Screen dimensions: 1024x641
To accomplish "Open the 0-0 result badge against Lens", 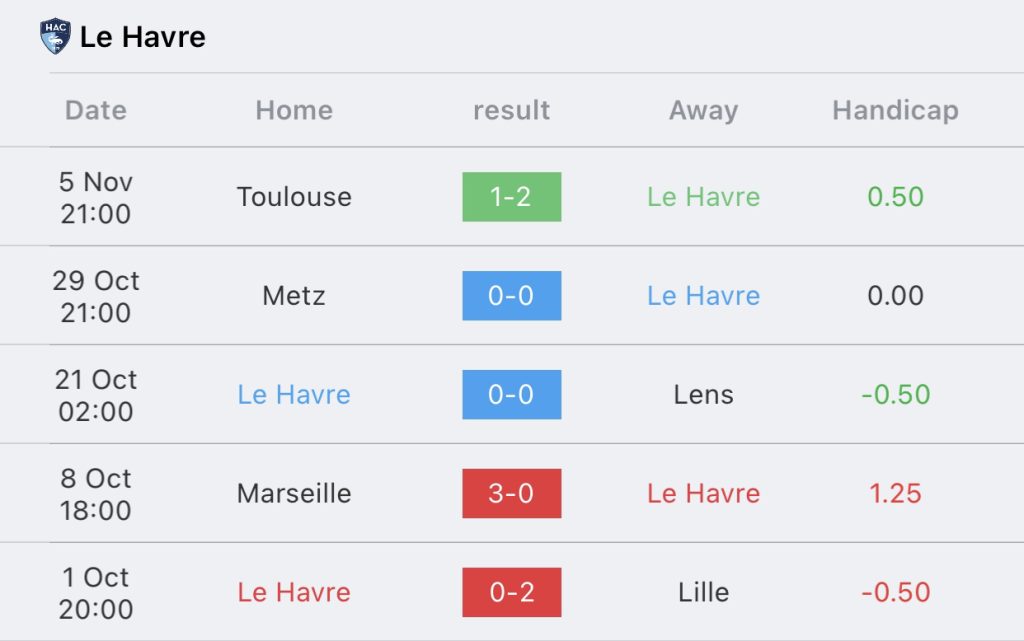I will (511, 394).
